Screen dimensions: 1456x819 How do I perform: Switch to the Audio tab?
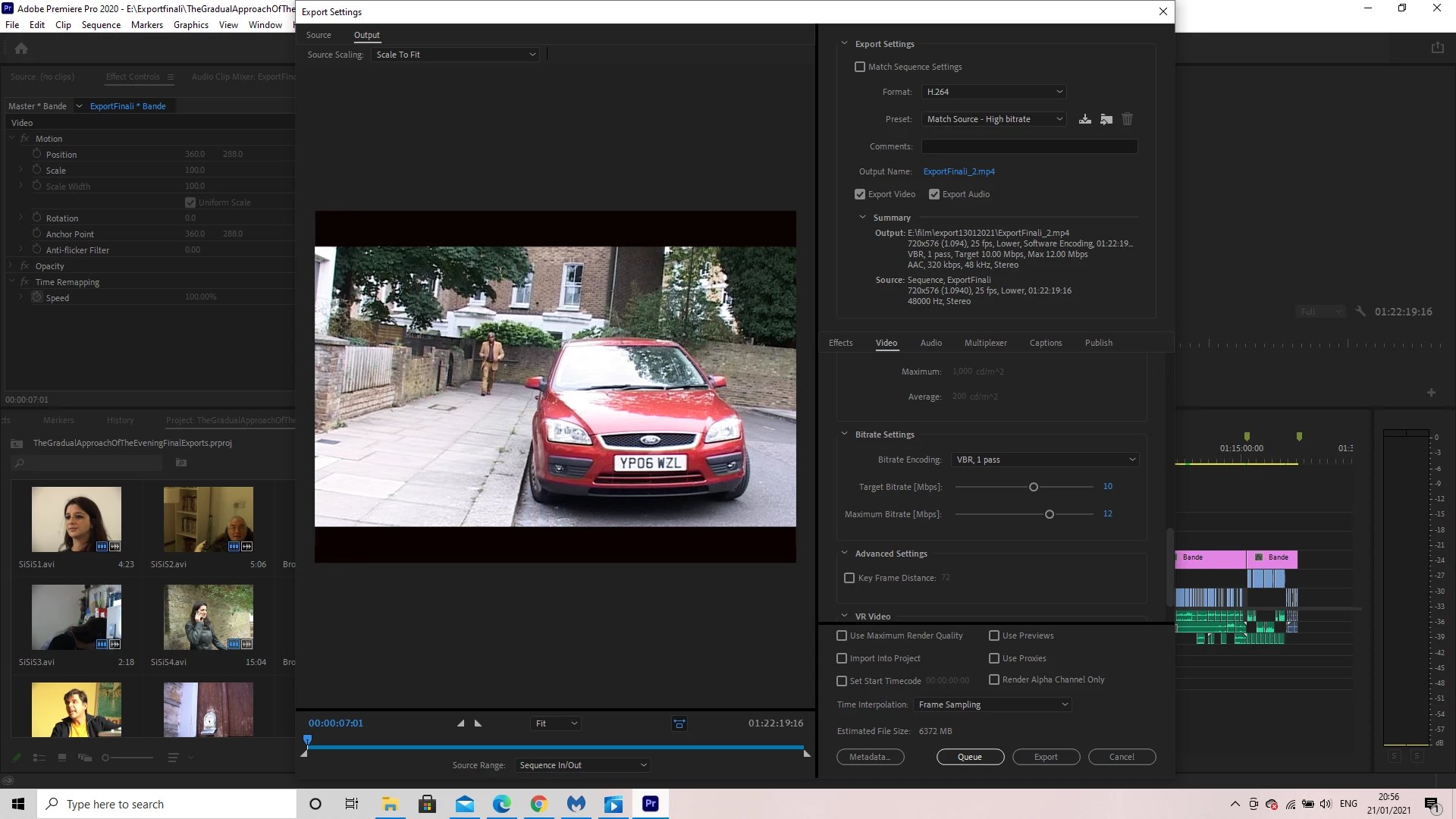931,343
